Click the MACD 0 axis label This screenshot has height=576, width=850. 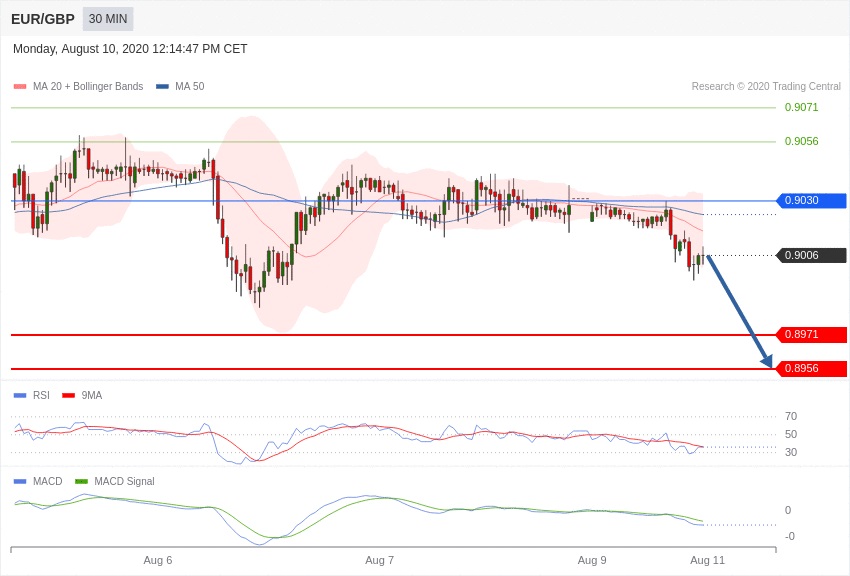788,510
